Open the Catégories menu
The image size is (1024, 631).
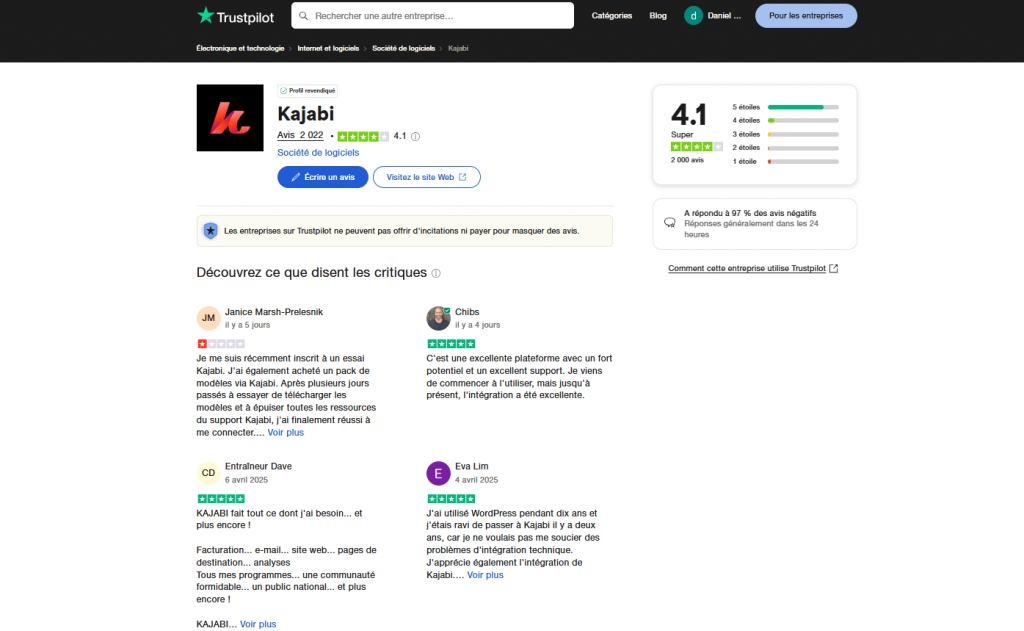click(612, 16)
